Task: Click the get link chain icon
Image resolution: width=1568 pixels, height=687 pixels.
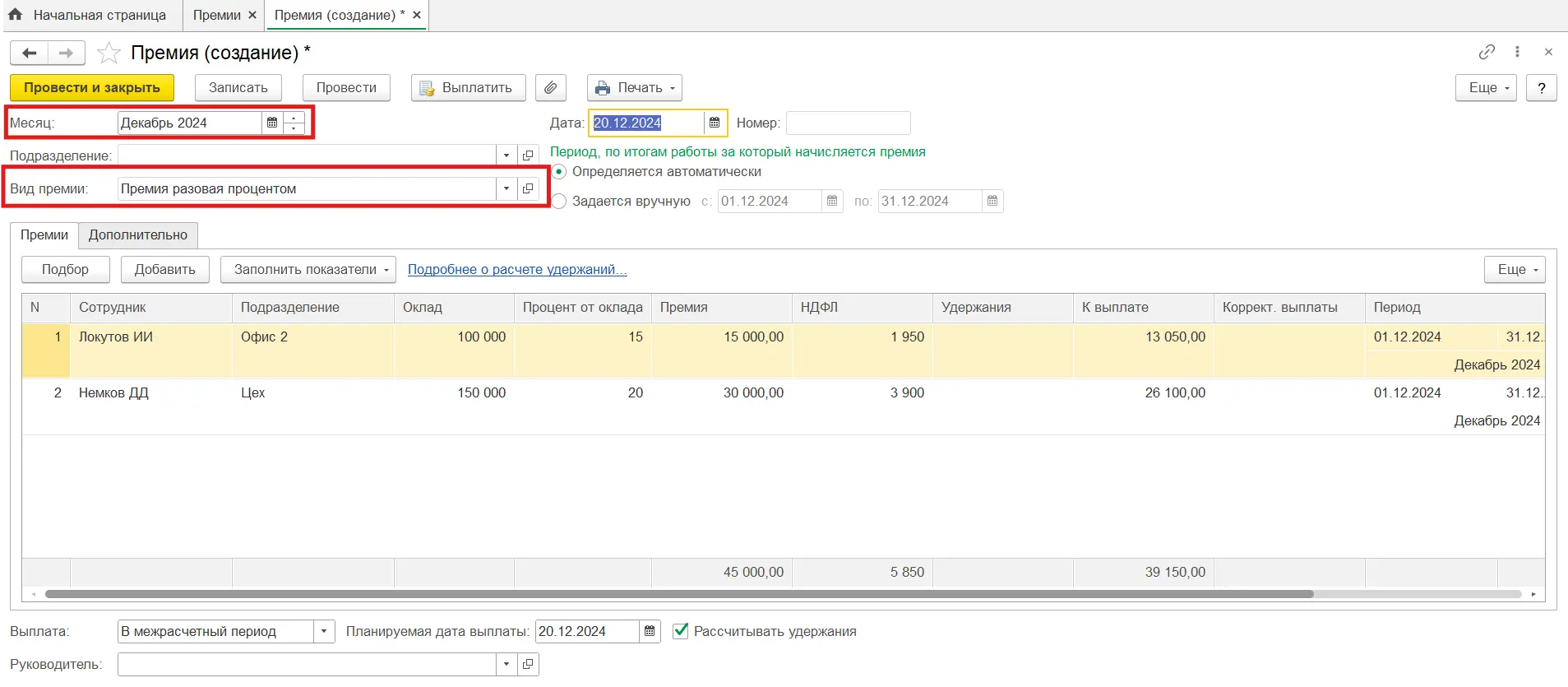Action: (1486, 52)
